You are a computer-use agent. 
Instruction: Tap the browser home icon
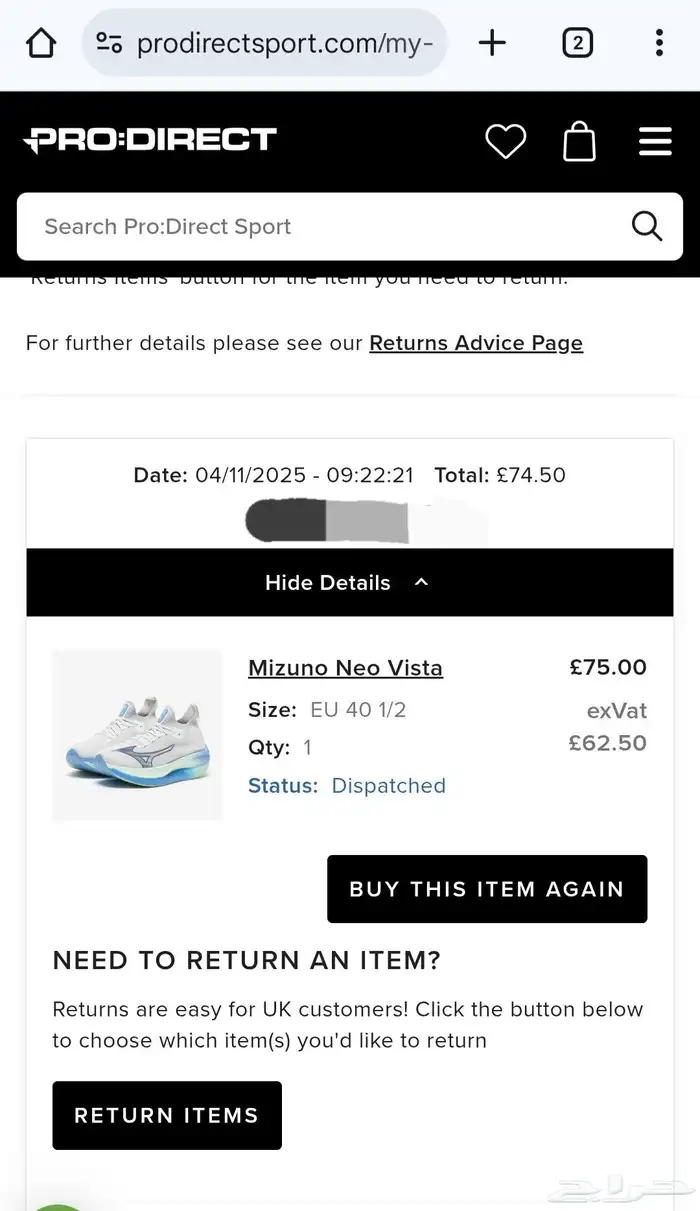coord(41,43)
